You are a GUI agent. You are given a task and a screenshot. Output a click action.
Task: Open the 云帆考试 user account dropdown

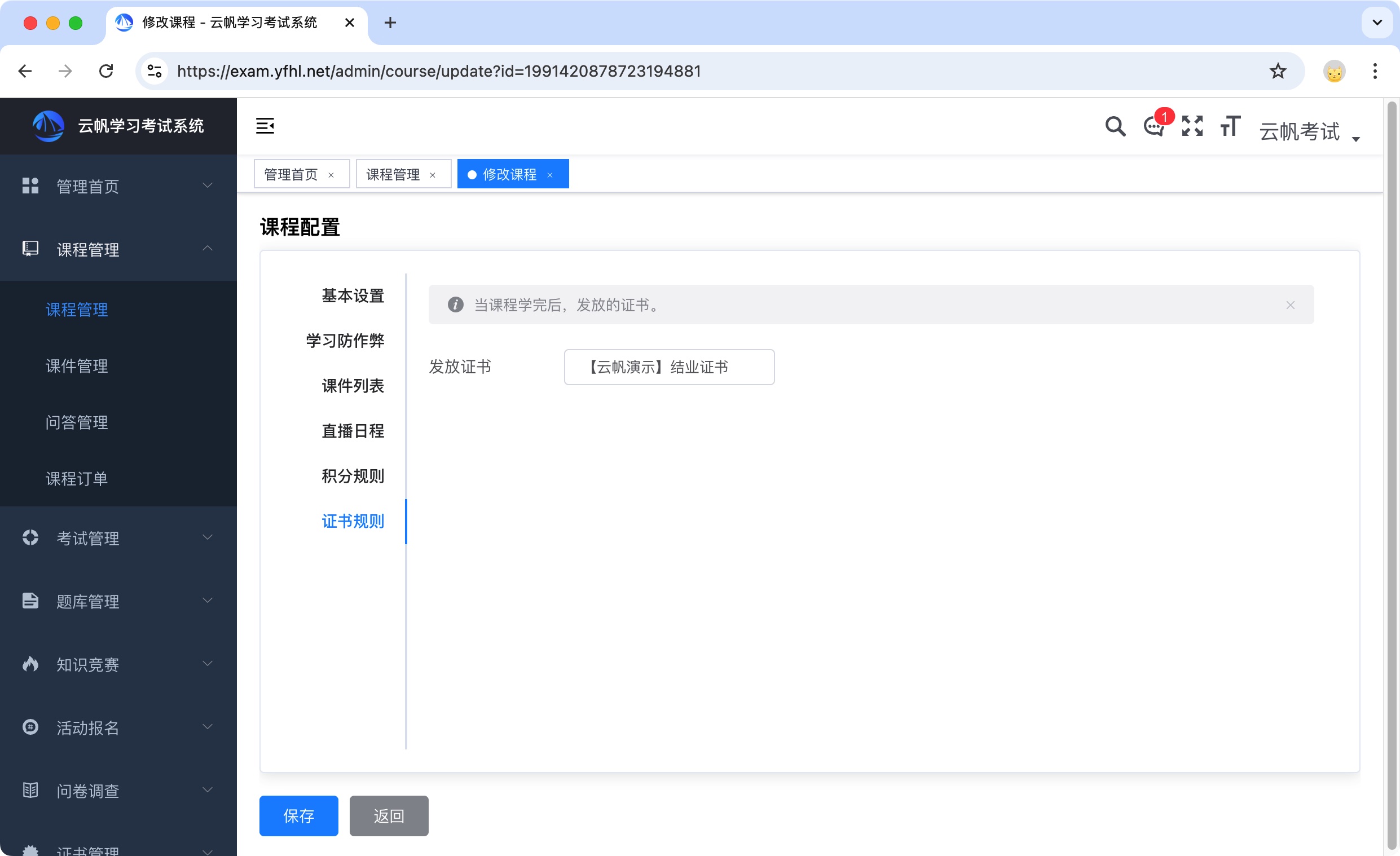1301,132
